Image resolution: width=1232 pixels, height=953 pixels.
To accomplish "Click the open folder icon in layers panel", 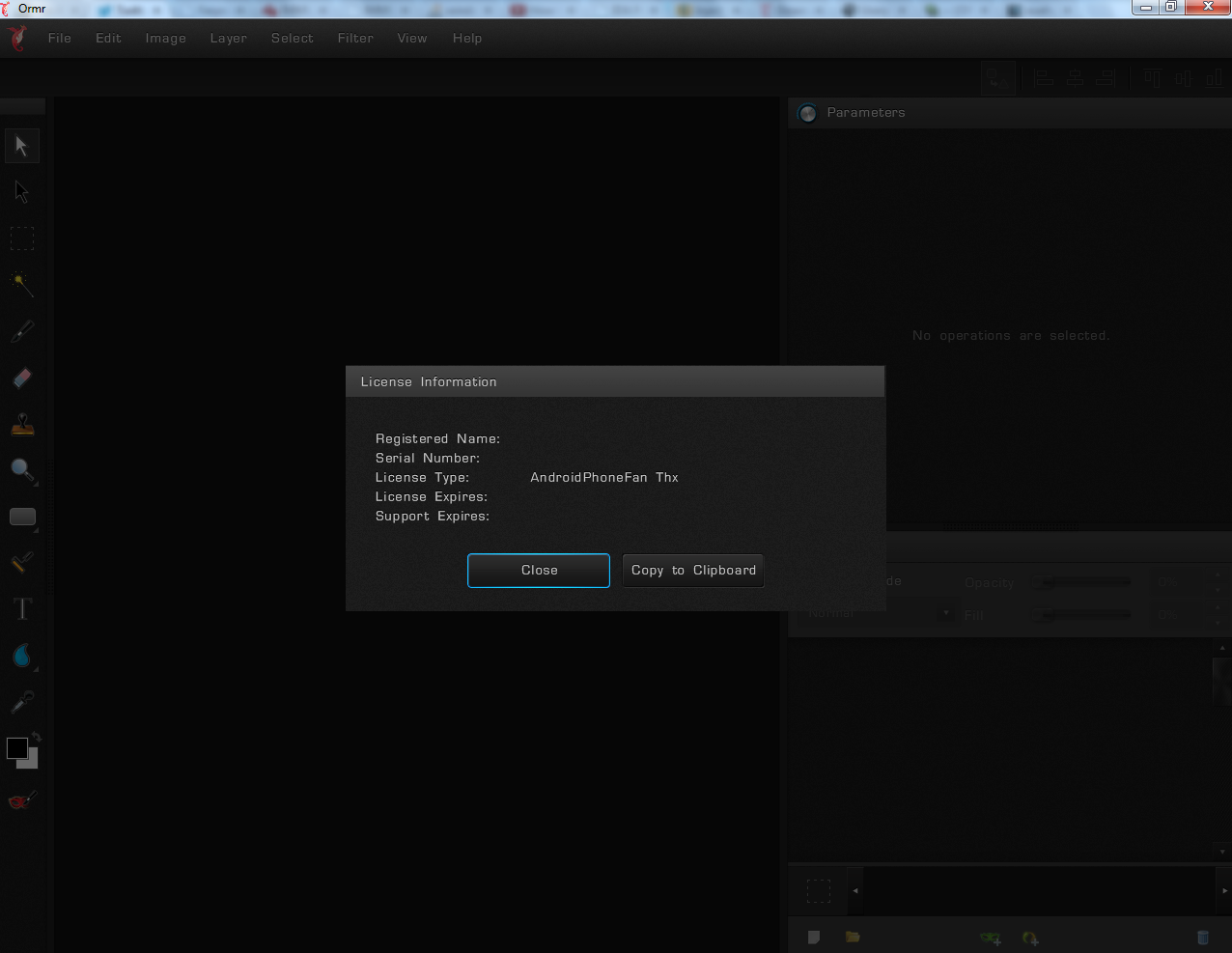I will click(853, 938).
